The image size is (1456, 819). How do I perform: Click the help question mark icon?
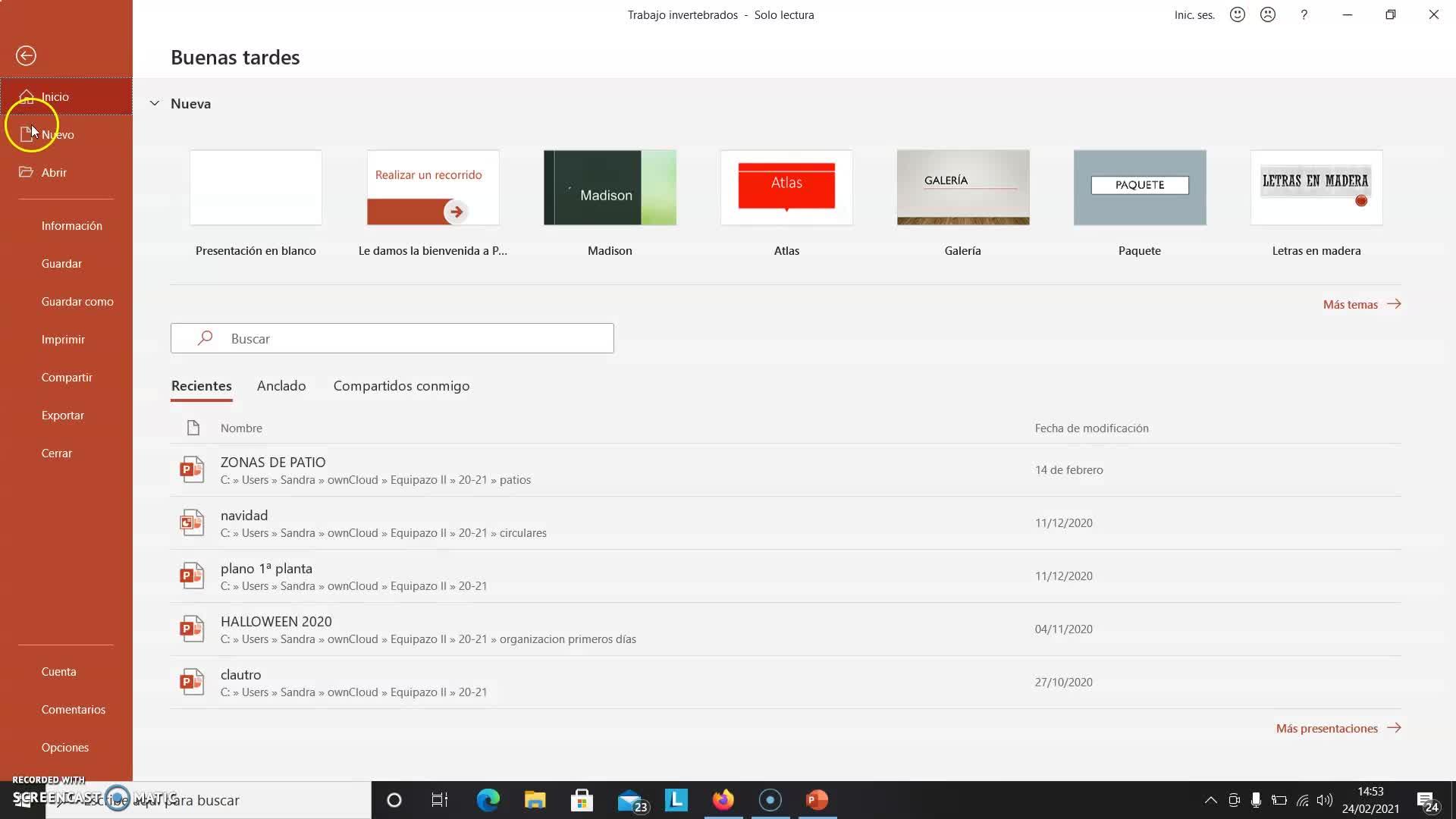(1304, 14)
